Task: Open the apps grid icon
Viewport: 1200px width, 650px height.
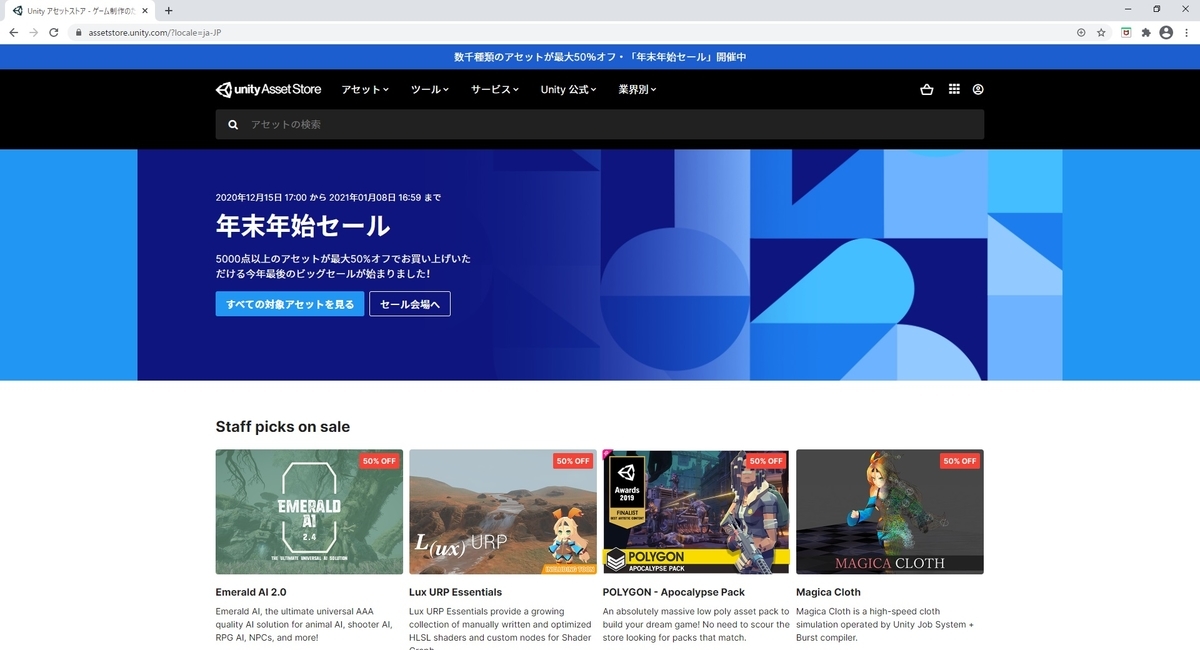Action: (x=954, y=89)
